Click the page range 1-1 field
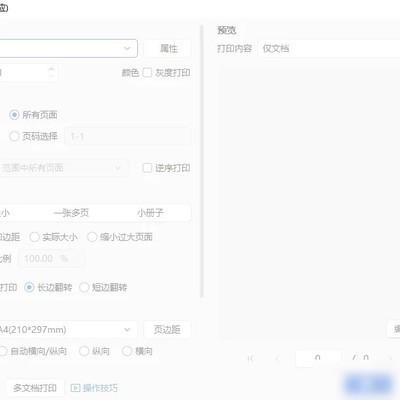Viewport: 400px width, 400px height. click(128, 136)
